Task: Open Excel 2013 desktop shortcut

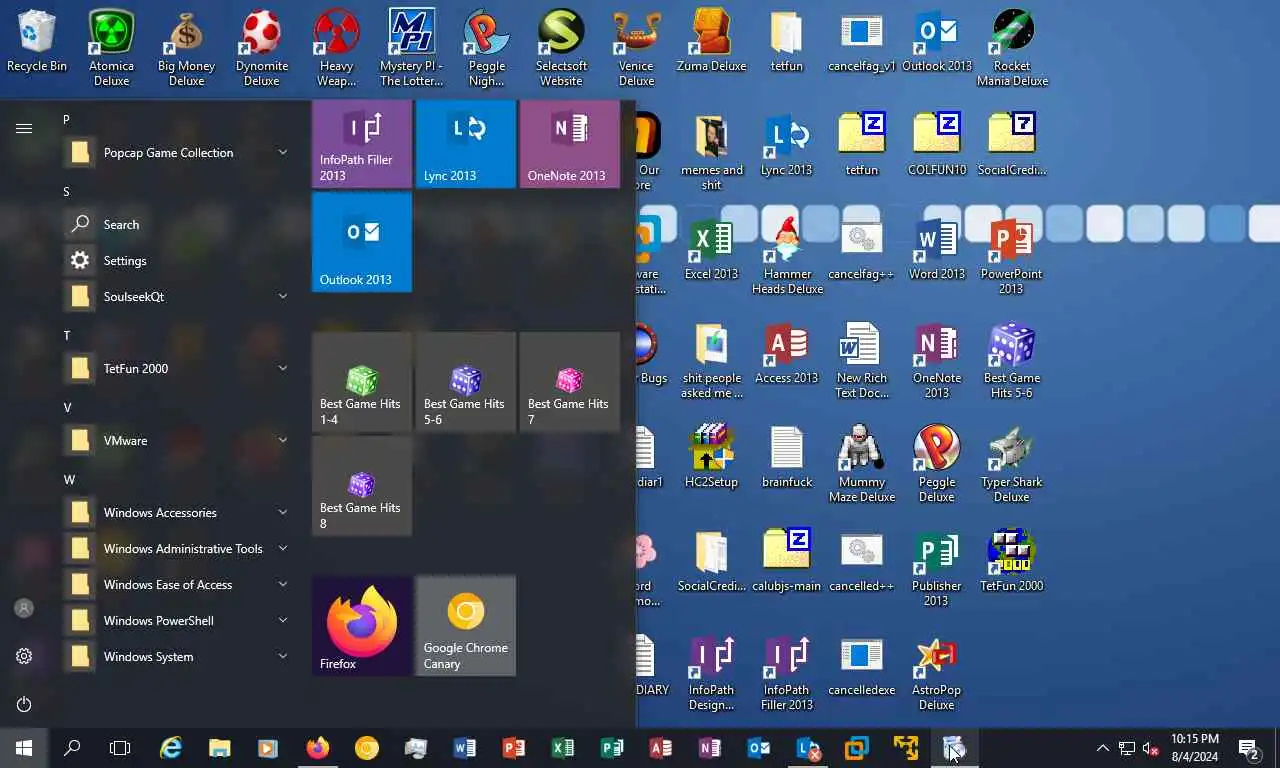Action: [x=711, y=250]
